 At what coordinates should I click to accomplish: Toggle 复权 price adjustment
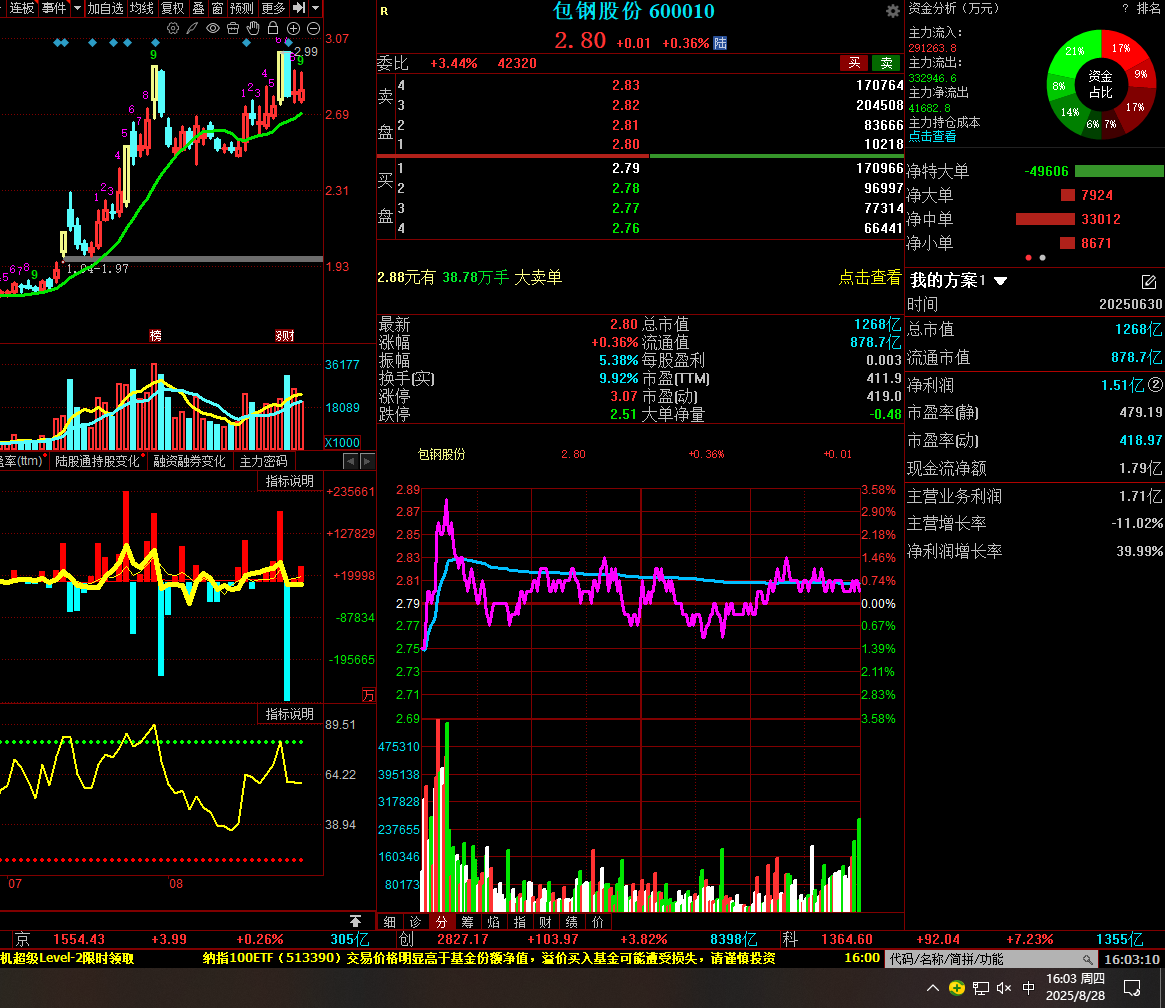tap(172, 8)
